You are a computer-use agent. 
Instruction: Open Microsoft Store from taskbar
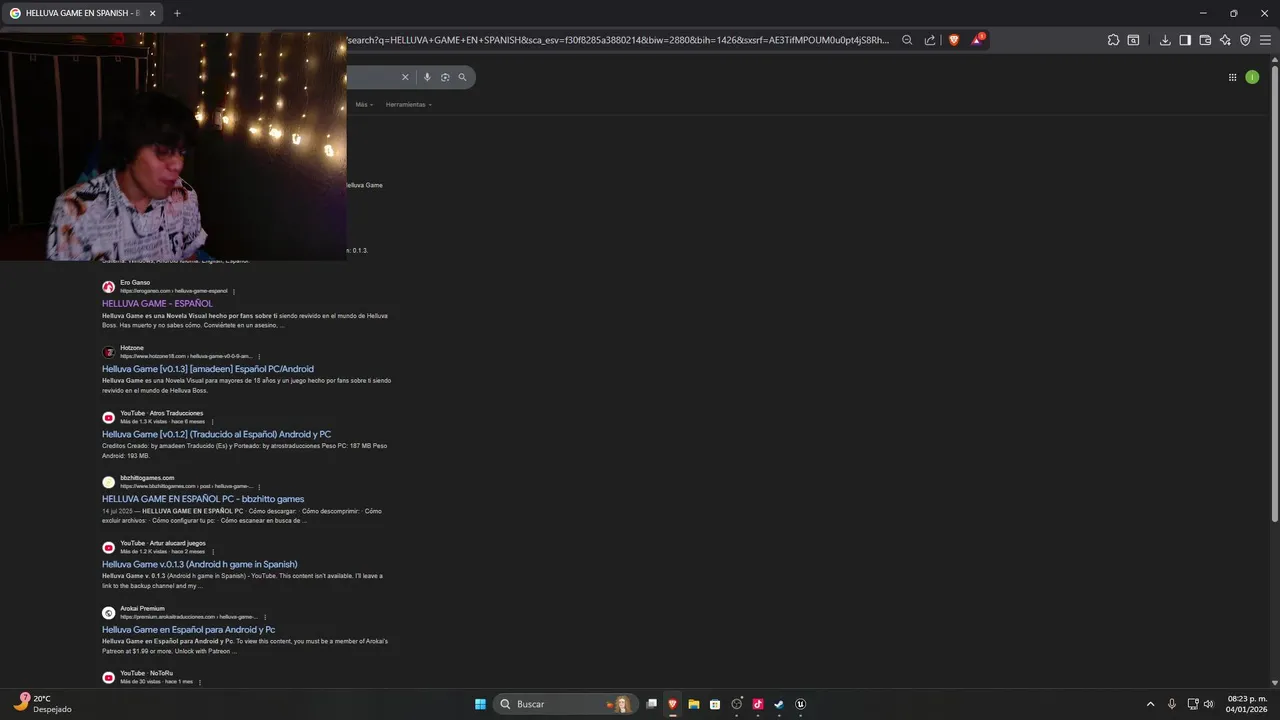pyautogui.click(x=715, y=704)
